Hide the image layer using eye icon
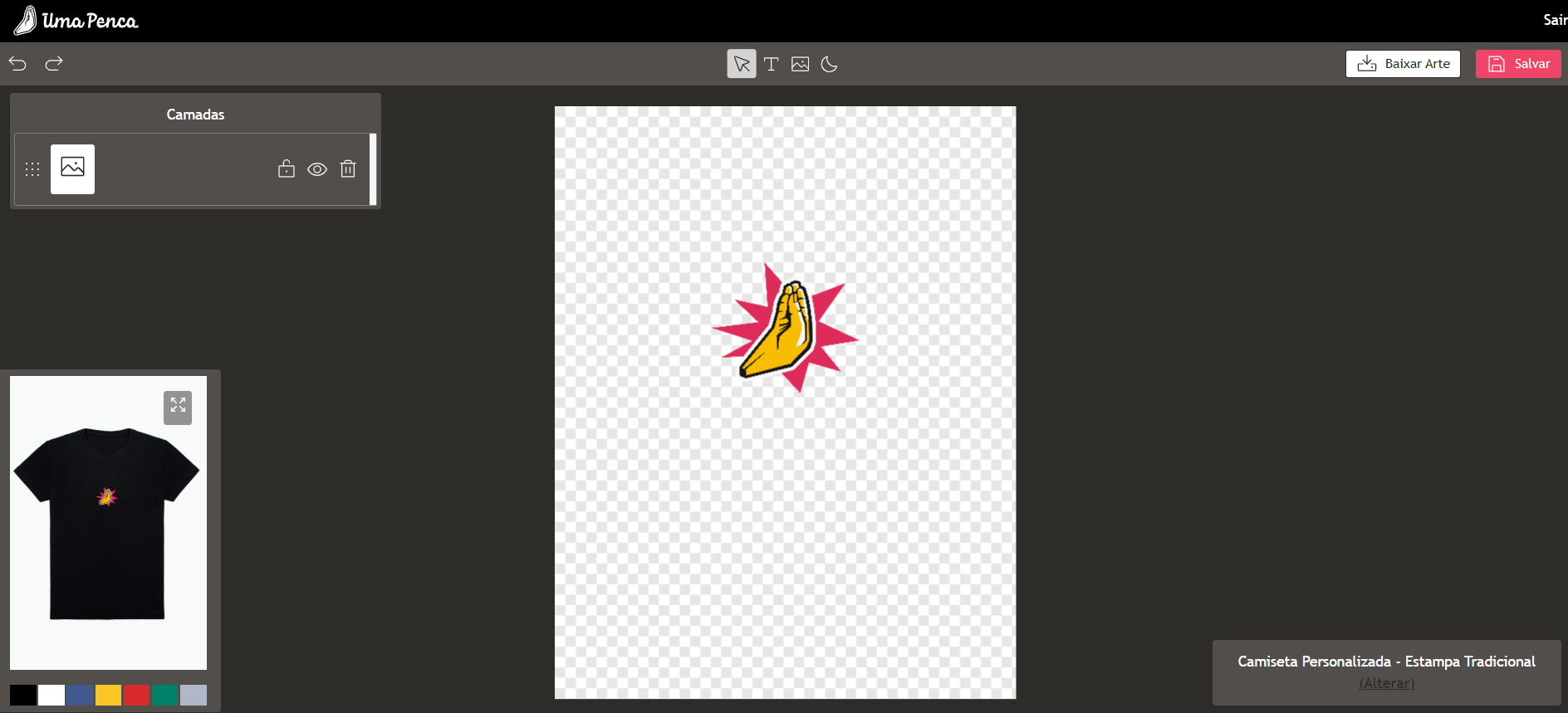1568x713 pixels. pos(317,169)
